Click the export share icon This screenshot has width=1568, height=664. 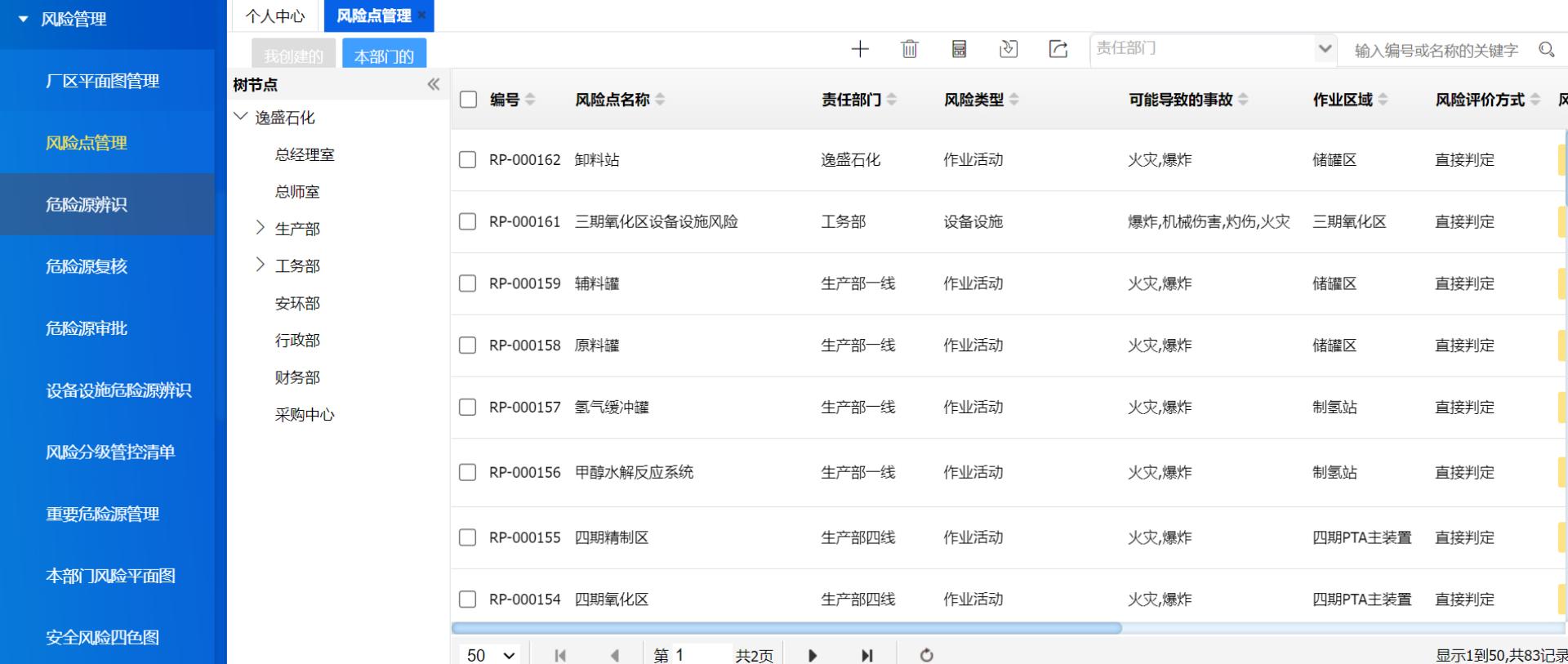pyautogui.click(x=1058, y=49)
